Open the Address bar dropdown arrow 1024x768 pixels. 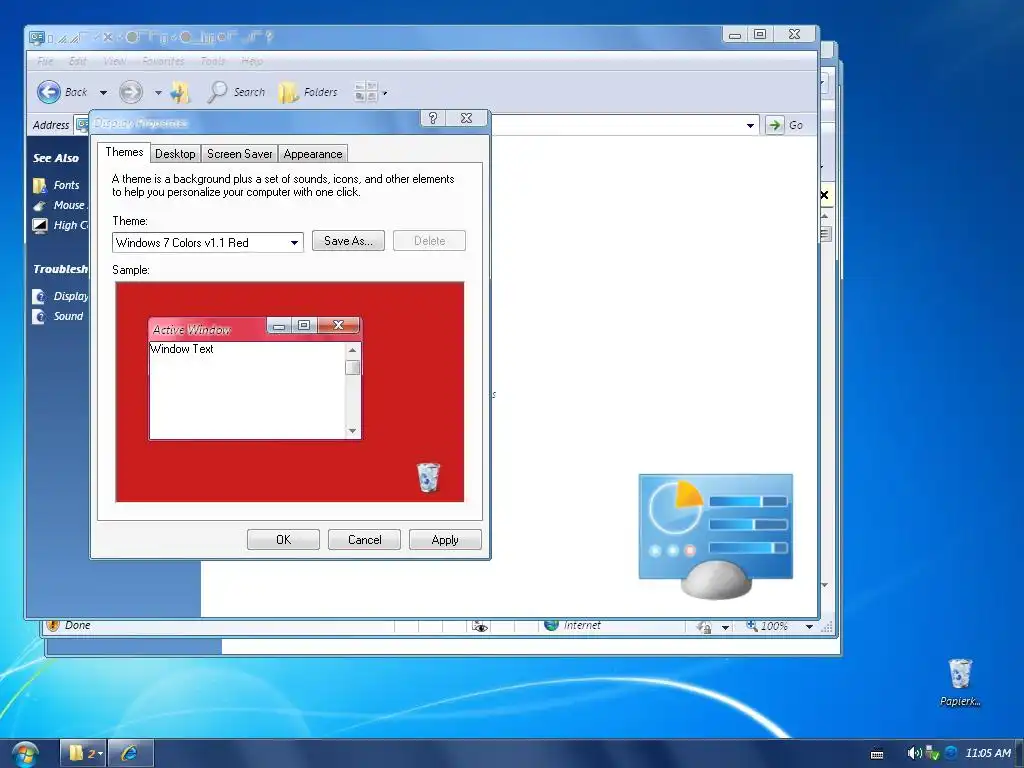pos(750,125)
